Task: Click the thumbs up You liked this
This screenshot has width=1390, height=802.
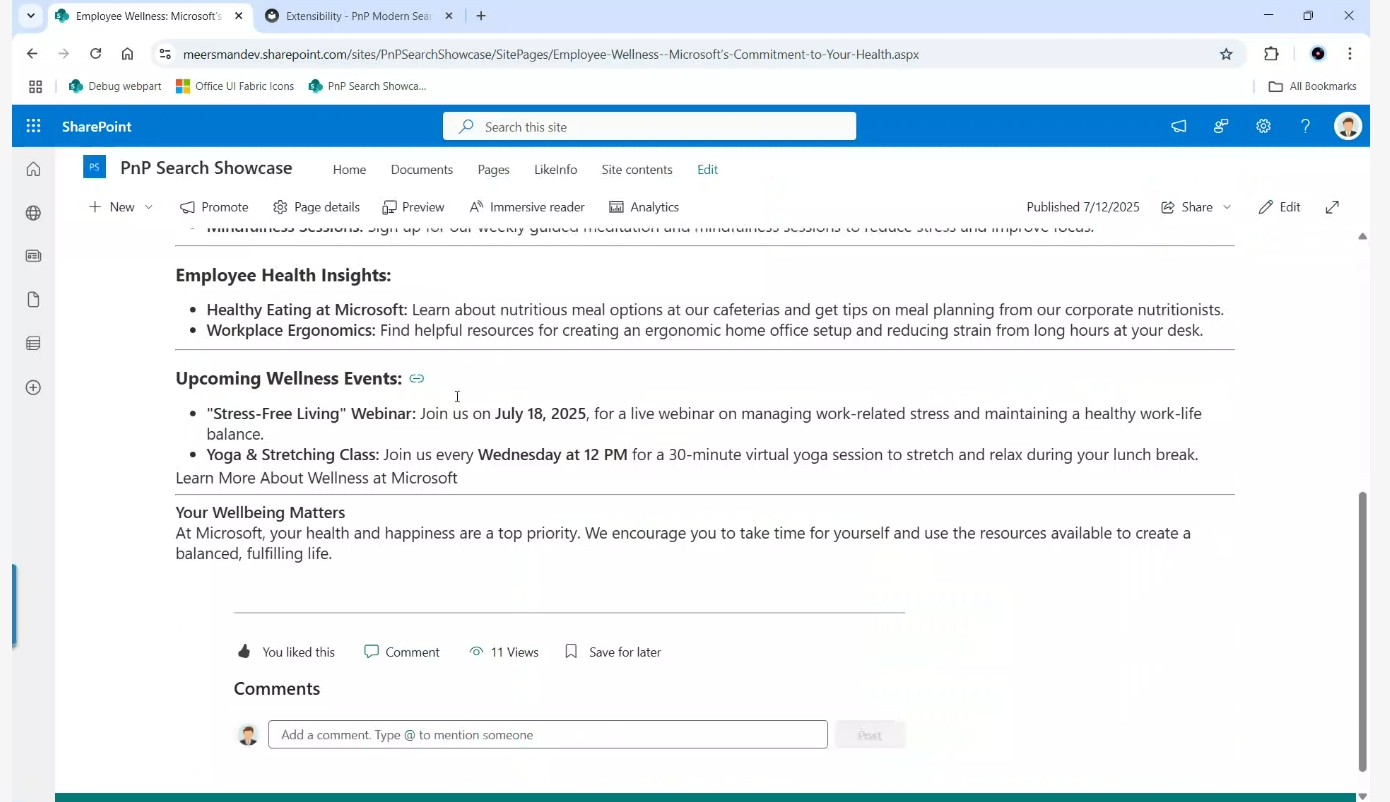Action: (286, 652)
